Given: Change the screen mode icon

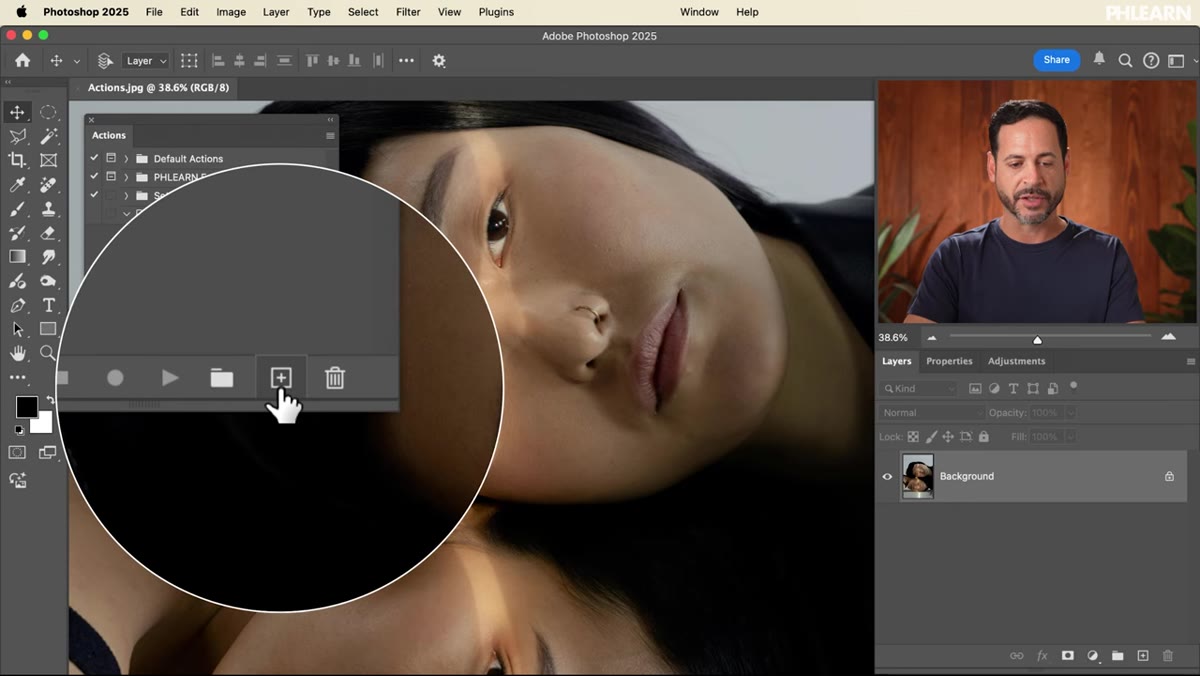Looking at the screenshot, I should pyautogui.click(x=48, y=453).
